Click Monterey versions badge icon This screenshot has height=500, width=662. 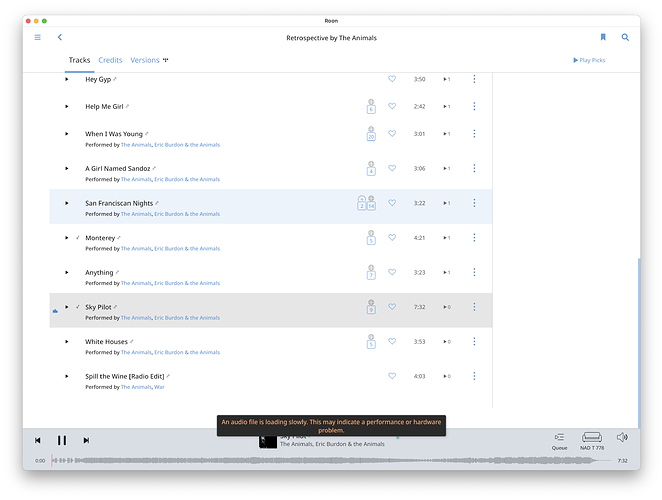click(371, 238)
